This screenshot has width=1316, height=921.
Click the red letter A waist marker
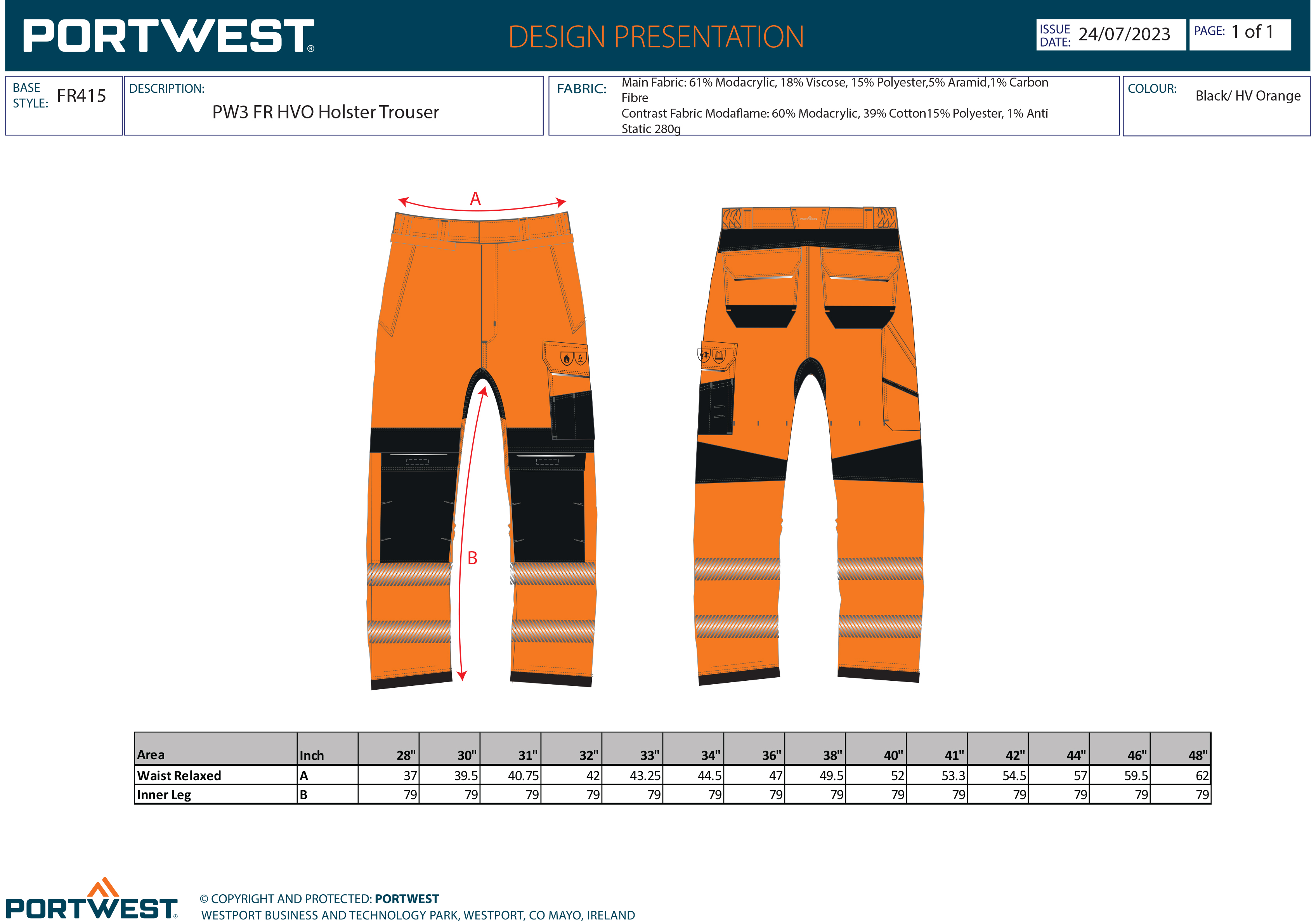tap(475, 199)
